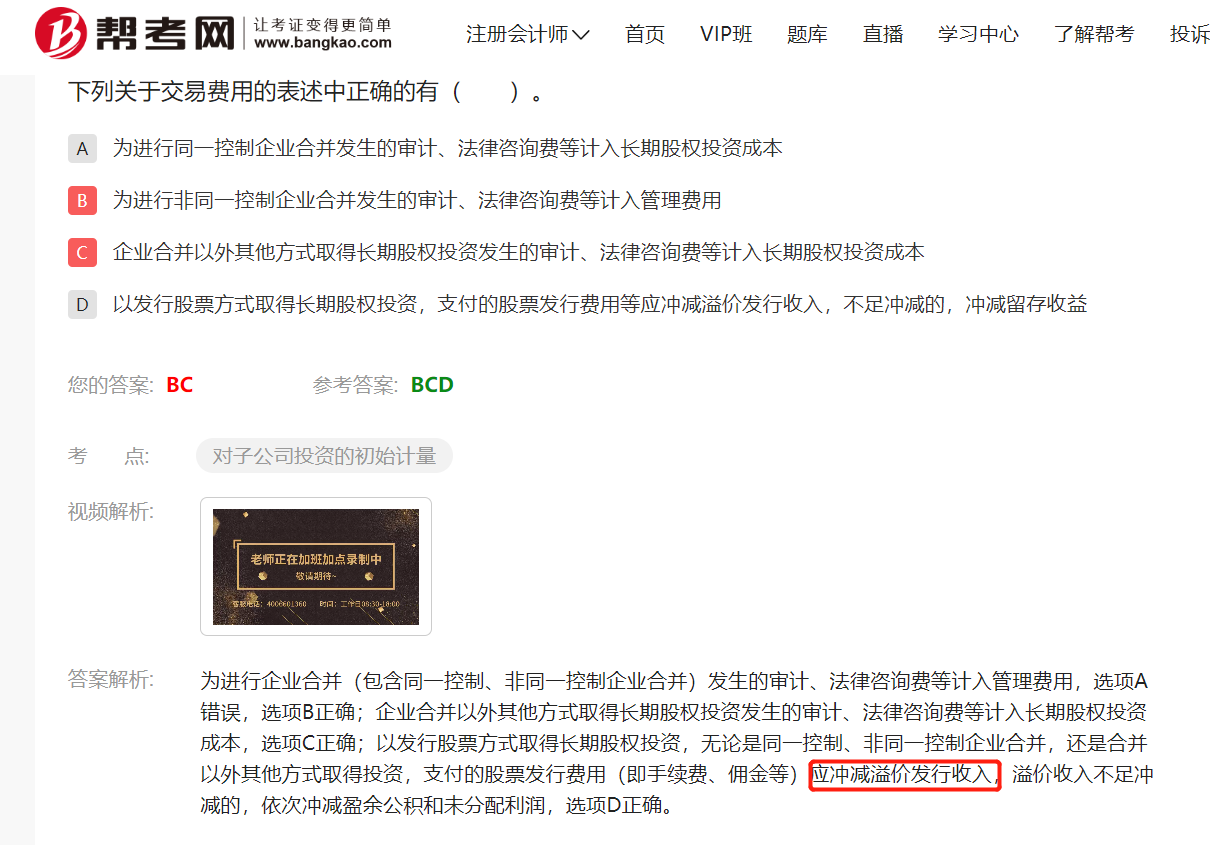Image resolution: width=1210 pixels, height=845 pixels.
Task: Click option A statement text
Action: click(447, 148)
